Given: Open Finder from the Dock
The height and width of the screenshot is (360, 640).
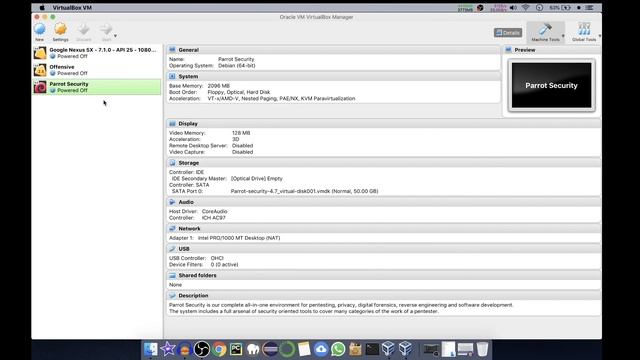Looking at the screenshot, I should click(151, 349).
